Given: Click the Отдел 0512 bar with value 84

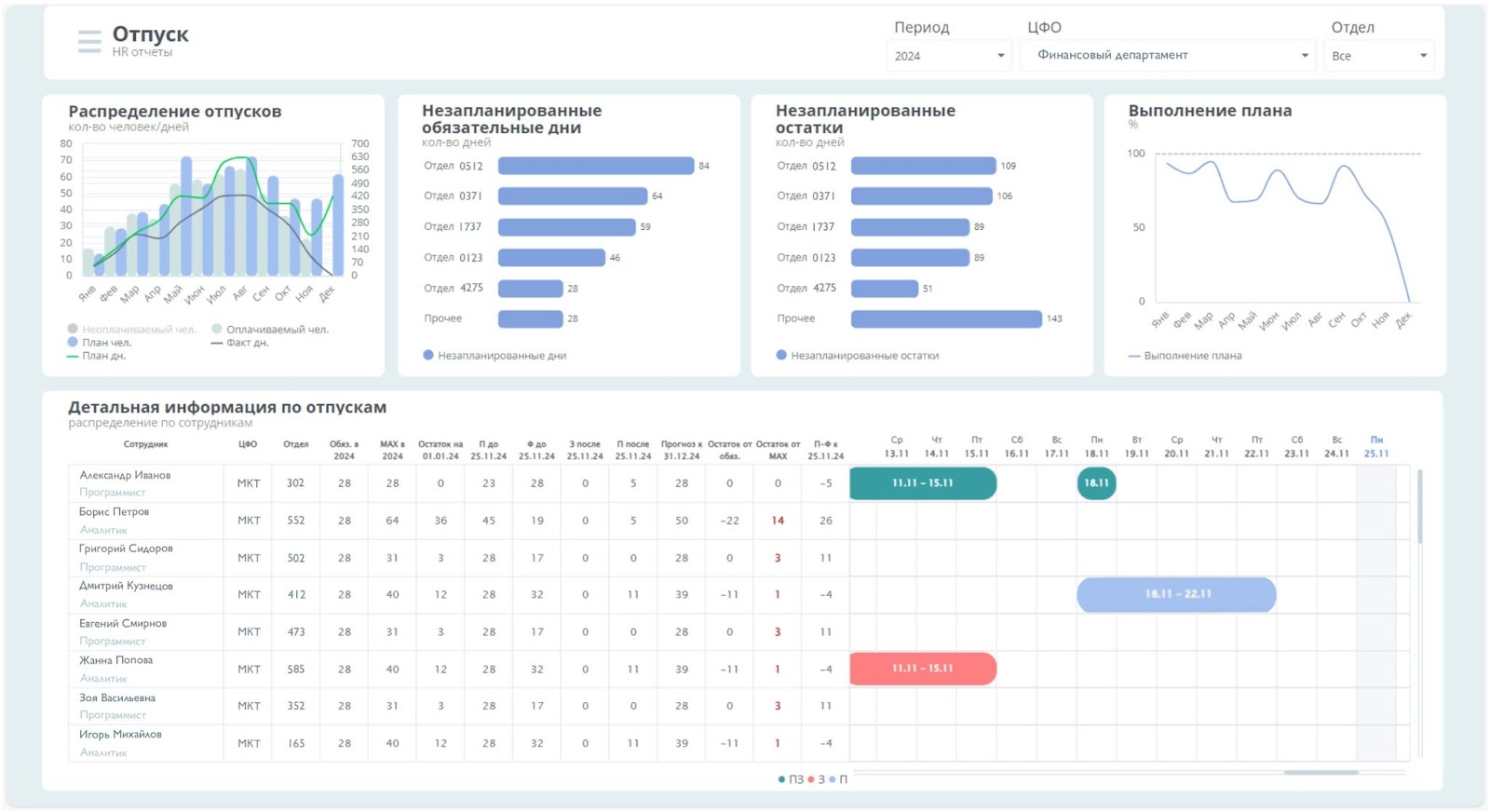Looking at the screenshot, I should [596, 166].
